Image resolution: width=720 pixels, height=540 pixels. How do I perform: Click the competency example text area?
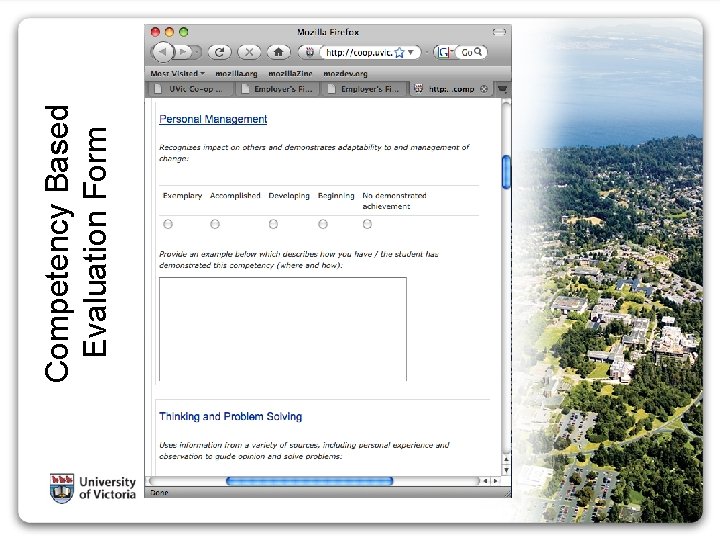(x=283, y=329)
